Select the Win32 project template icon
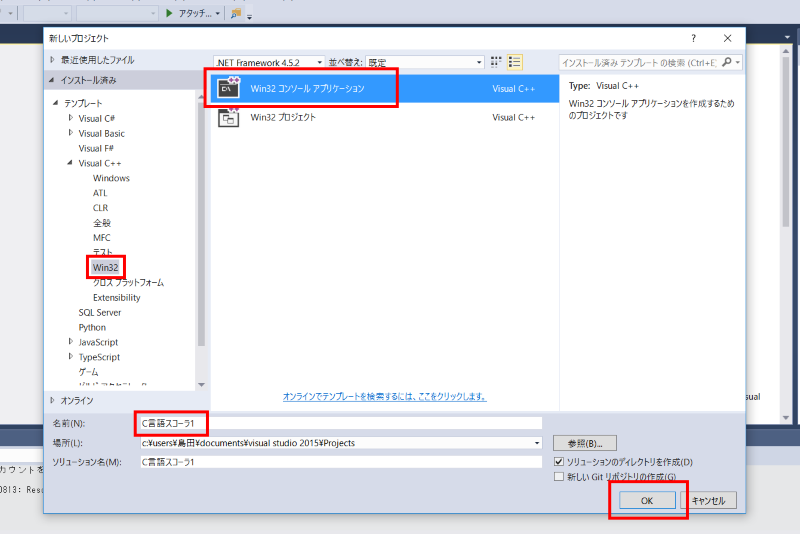 229,117
